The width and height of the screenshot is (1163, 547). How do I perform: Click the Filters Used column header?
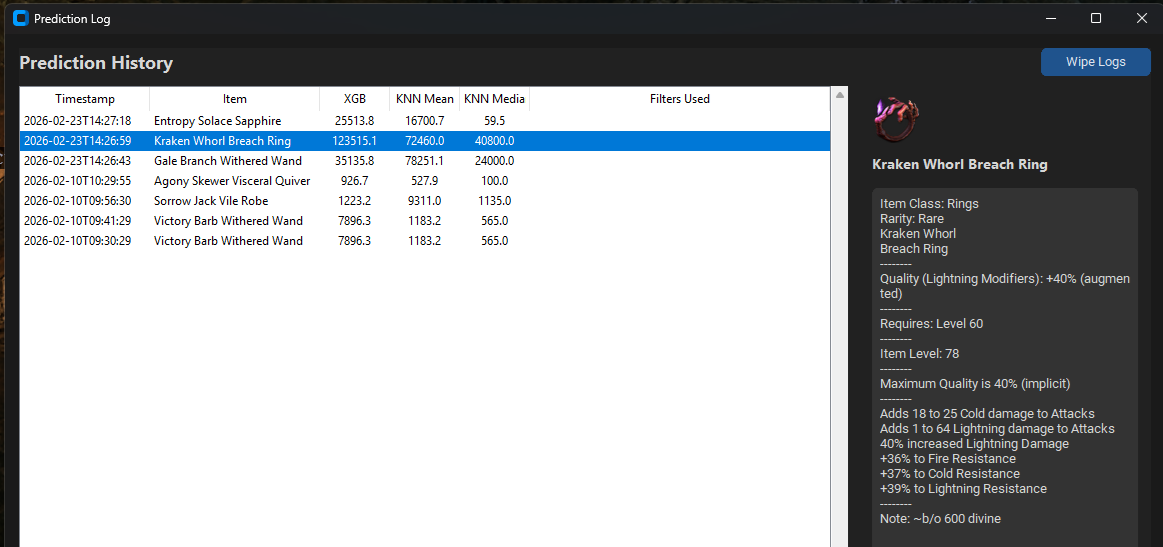click(x=679, y=99)
